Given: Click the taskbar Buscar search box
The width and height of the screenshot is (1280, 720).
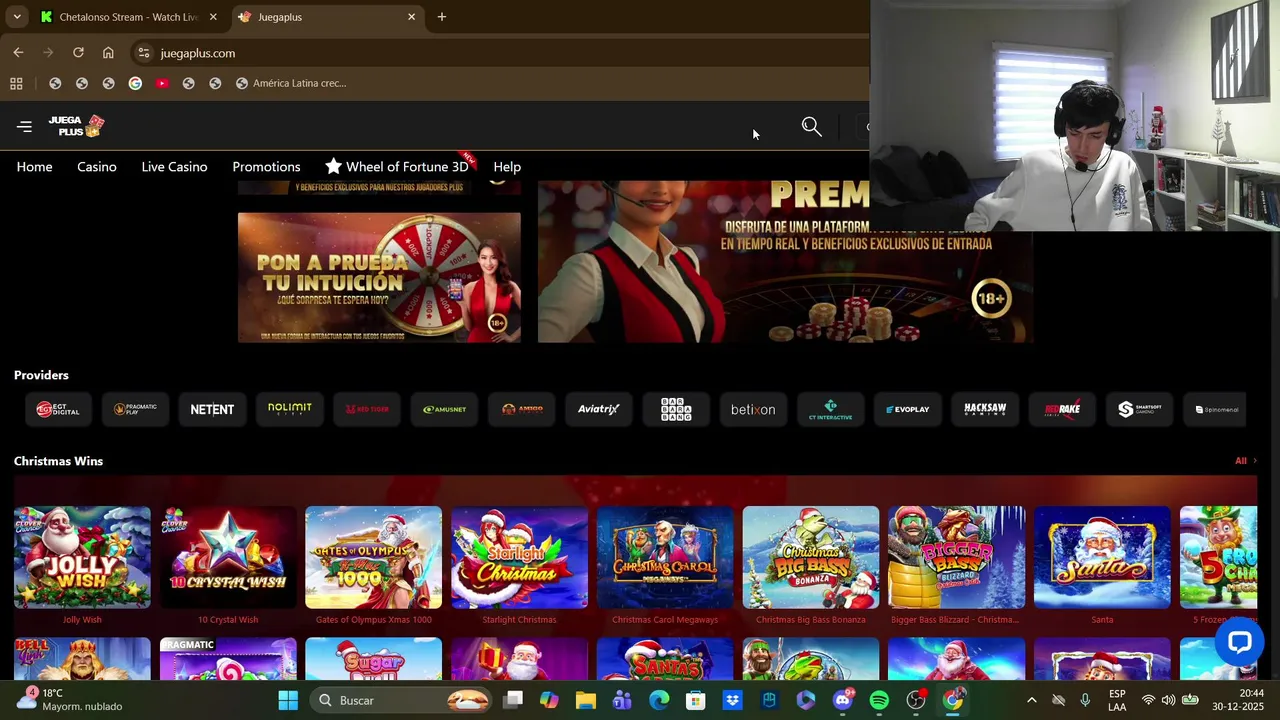Looking at the screenshot, I should (400, 700).
